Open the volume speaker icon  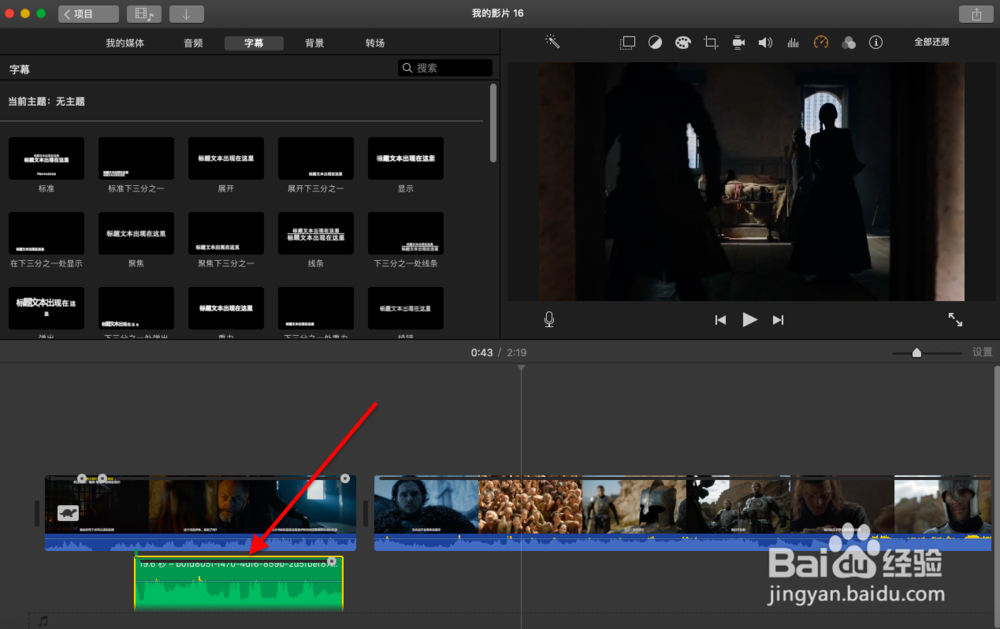[x=765, y=43]
